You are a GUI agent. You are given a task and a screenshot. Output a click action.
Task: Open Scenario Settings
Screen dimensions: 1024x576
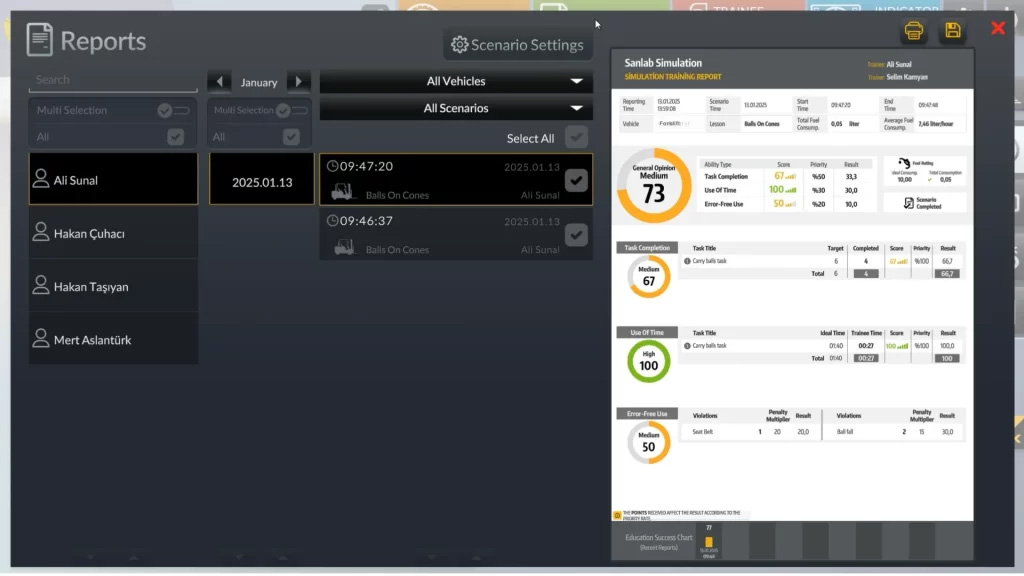click(x=517, y=45)
